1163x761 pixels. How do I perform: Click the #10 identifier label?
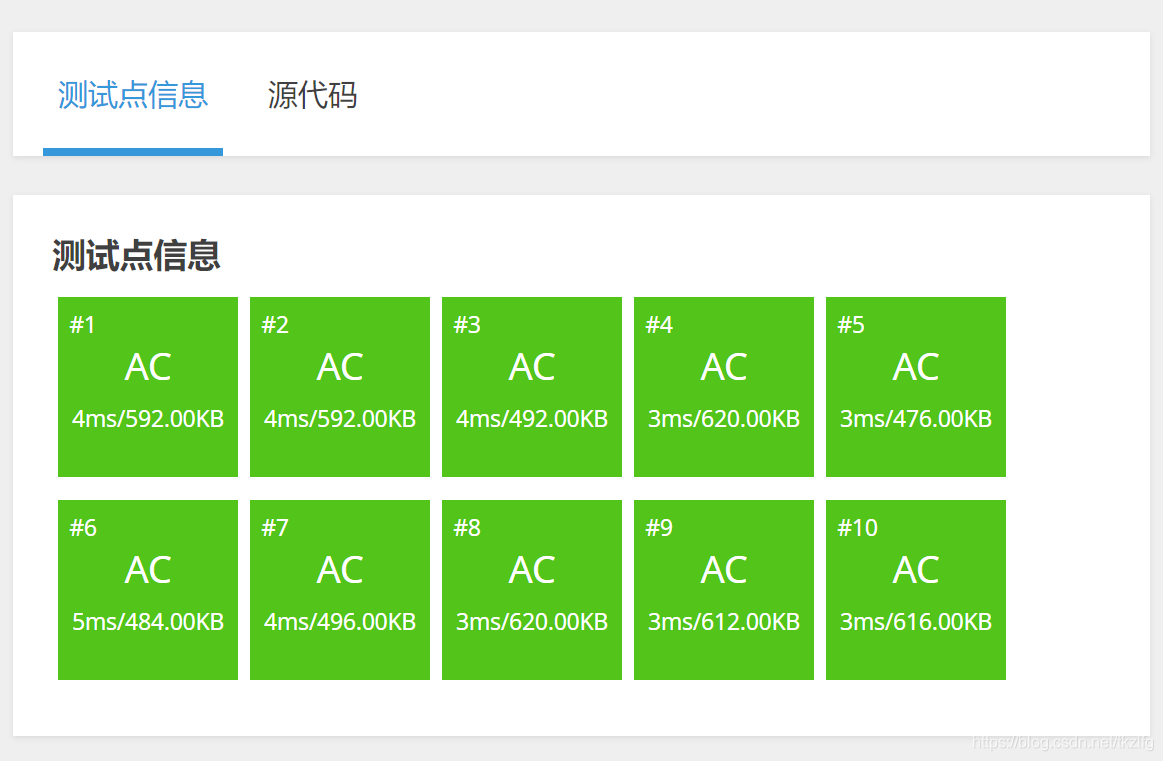[856, 527]
